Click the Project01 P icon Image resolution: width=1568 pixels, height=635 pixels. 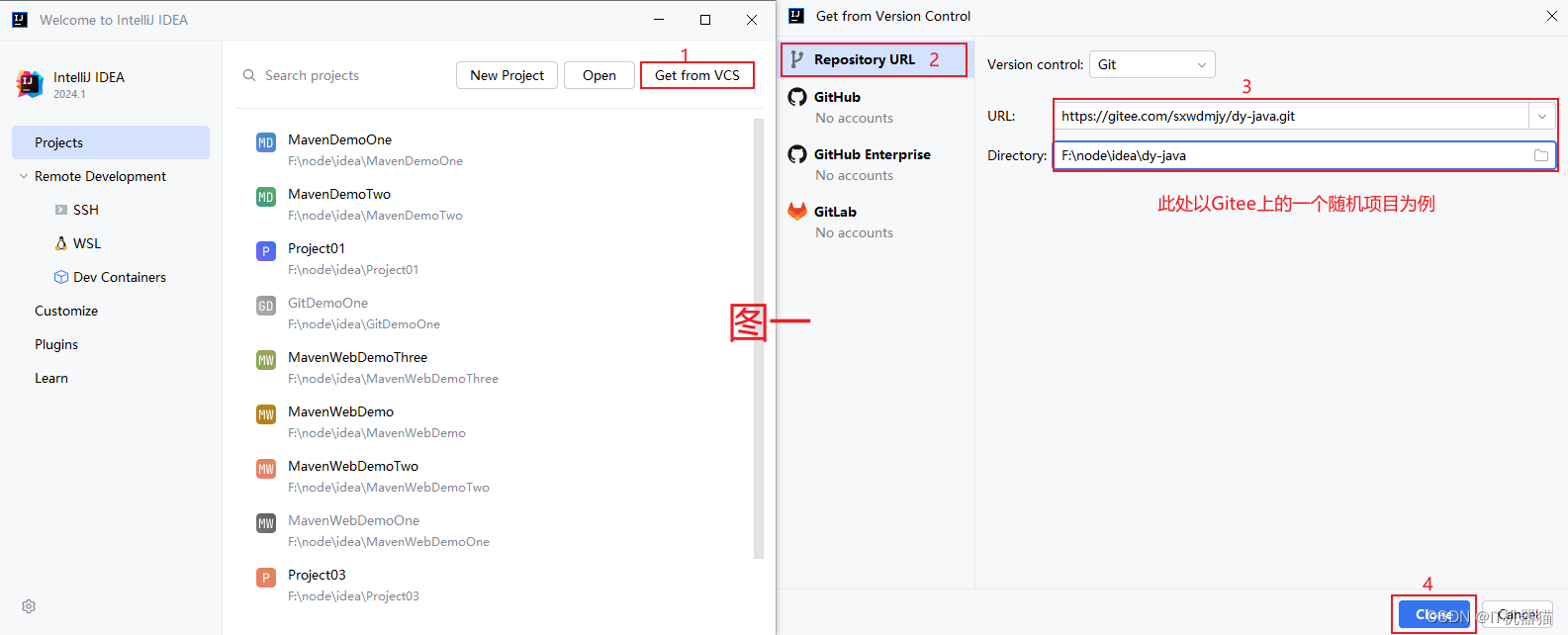pos(266,251)
